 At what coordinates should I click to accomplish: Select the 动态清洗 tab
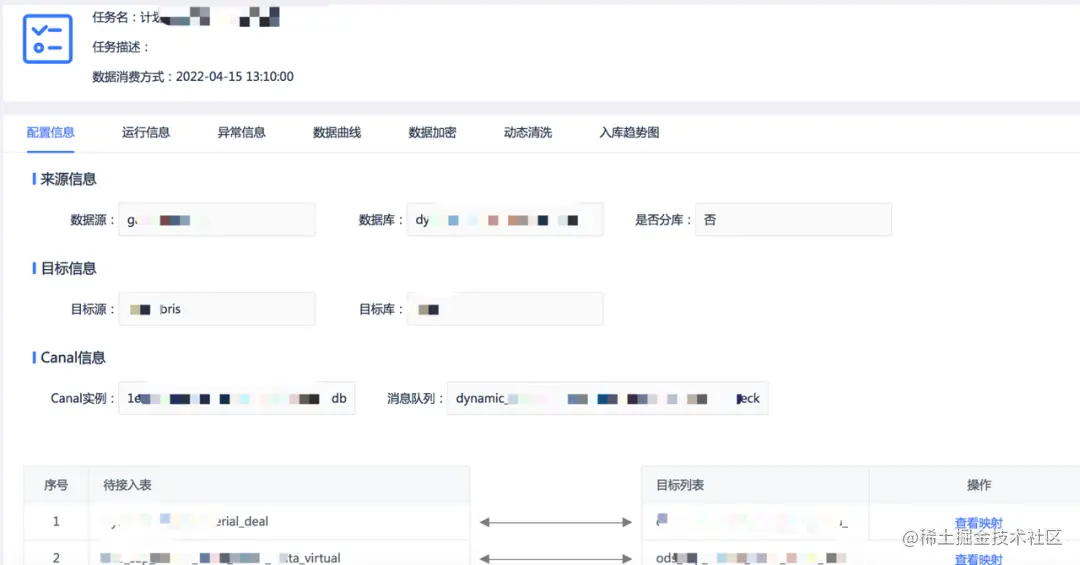[528, 132]
